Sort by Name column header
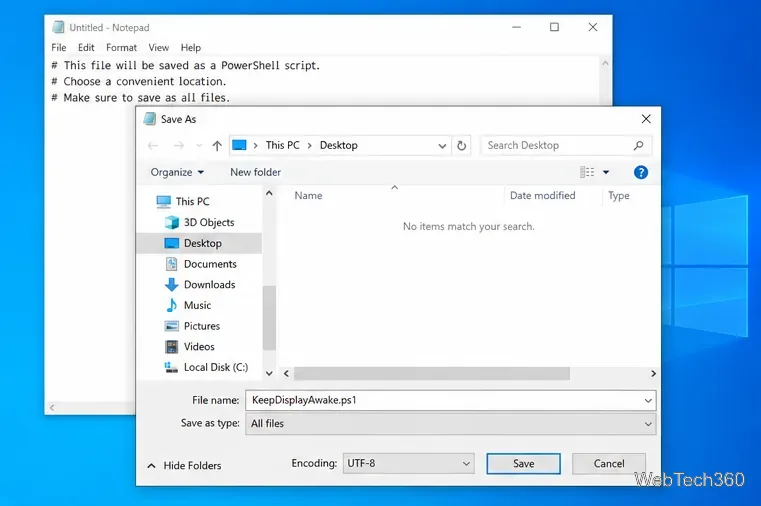 tap(308, 196)
